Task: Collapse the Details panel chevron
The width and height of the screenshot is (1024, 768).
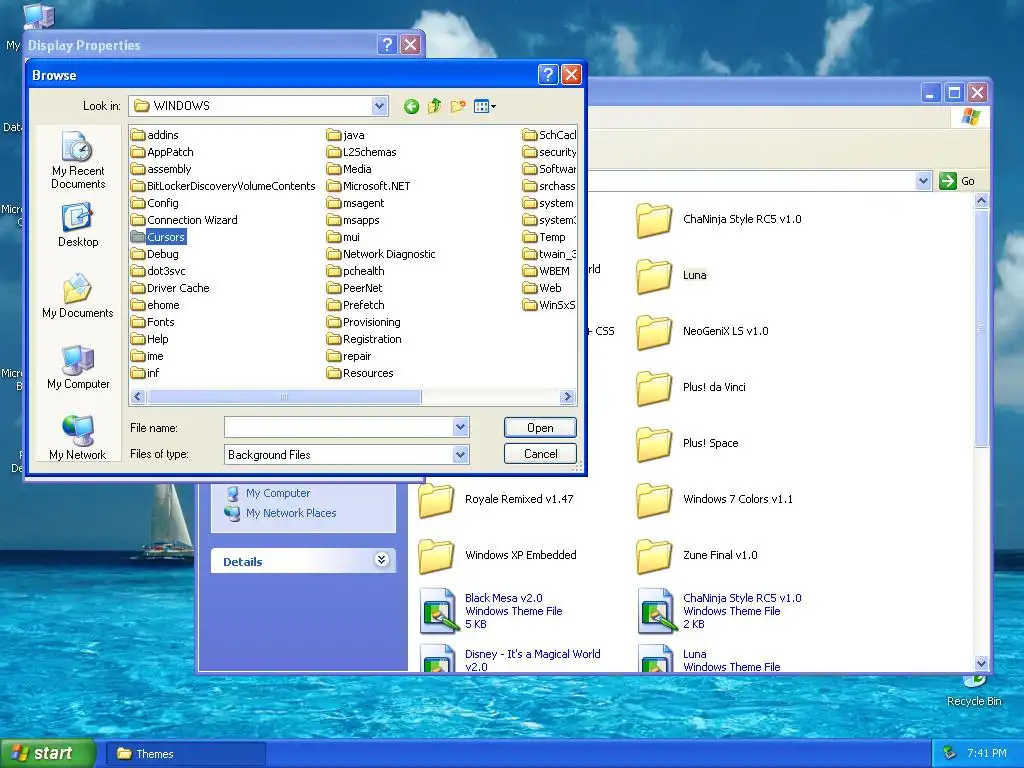Action: point(381,560)
